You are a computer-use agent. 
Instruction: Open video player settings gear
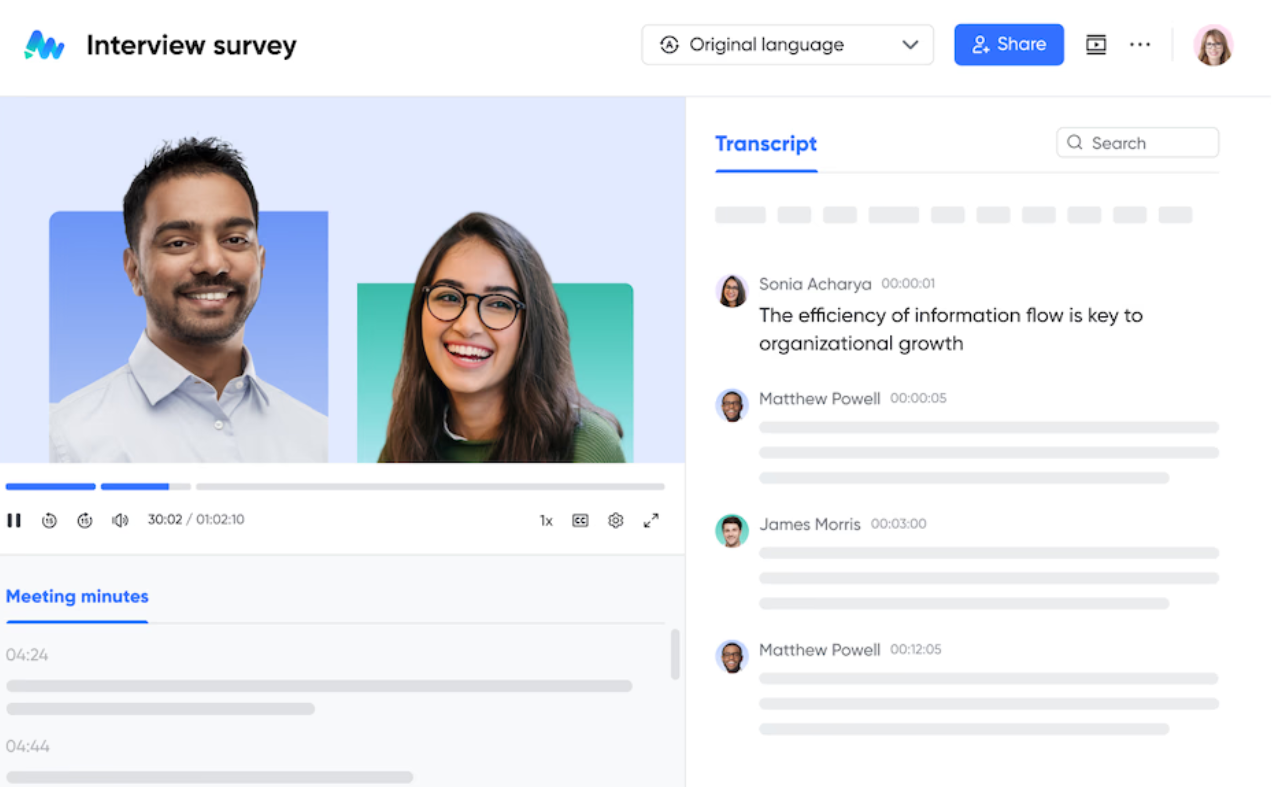coord(616,520)
